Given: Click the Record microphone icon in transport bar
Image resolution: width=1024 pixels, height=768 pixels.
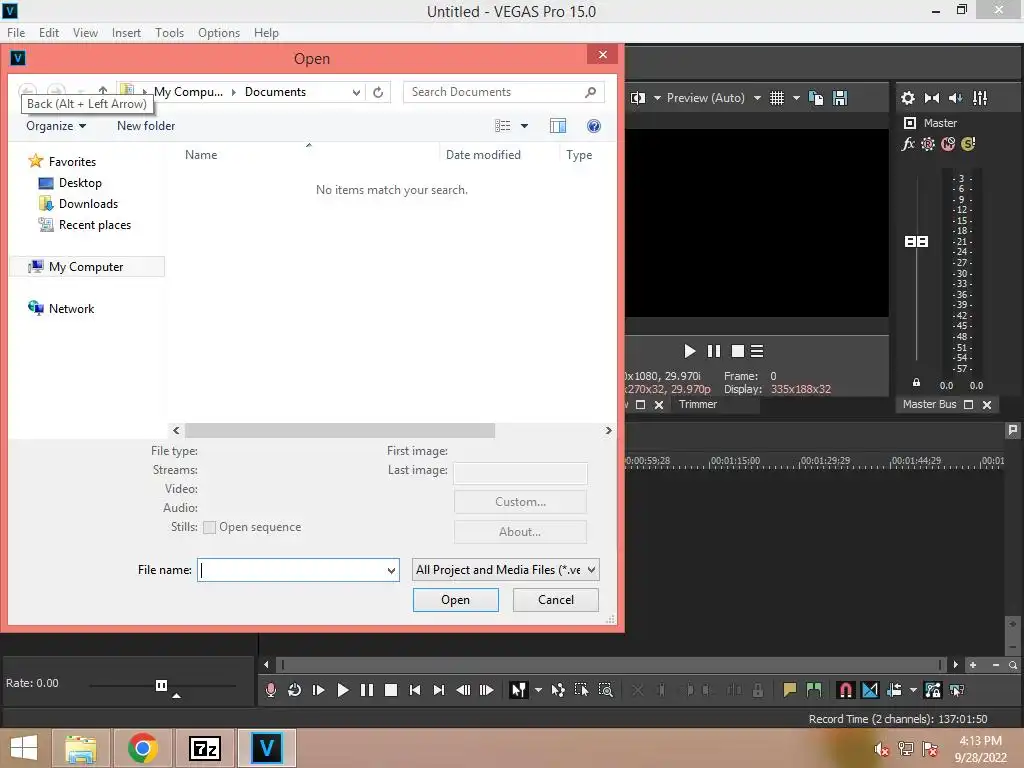Looking at the screenshot, I should pos(270,690).
